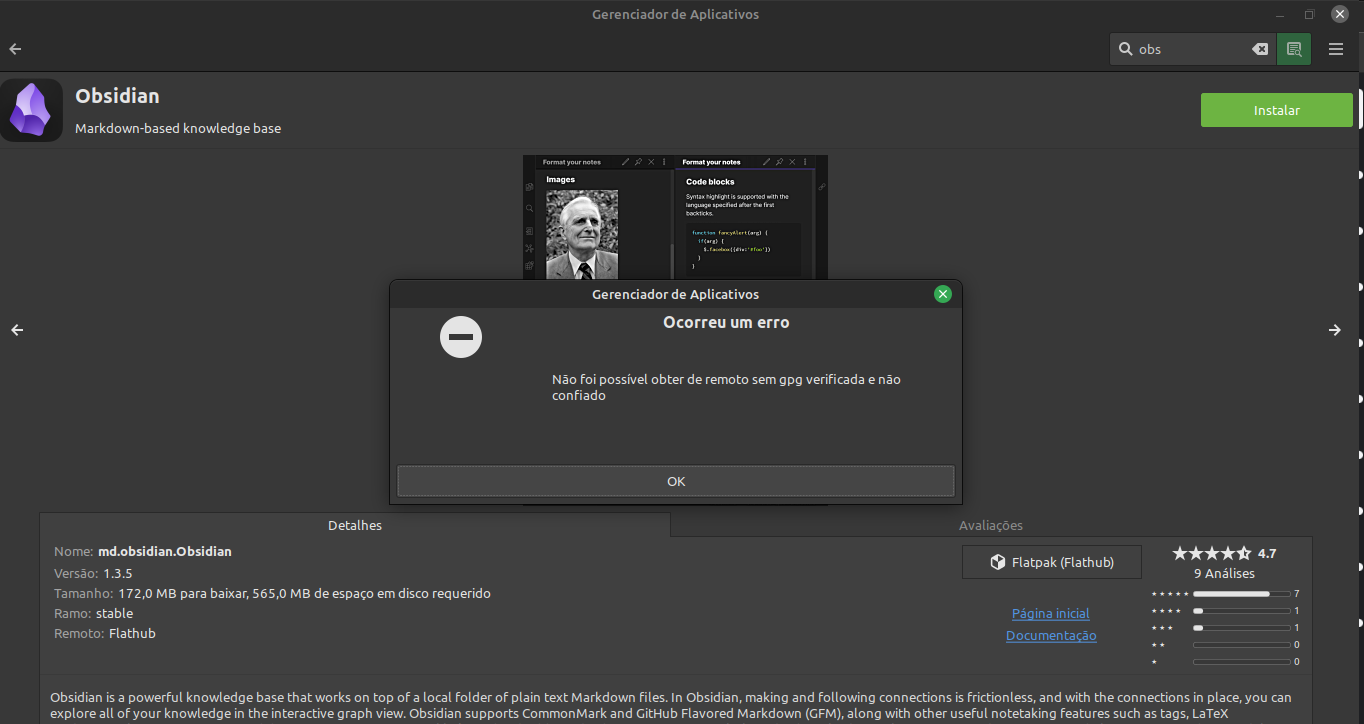Click the star rating 4.7 display
Image resolution: width=1364 pixels, height=724 pixels.
1224,553
